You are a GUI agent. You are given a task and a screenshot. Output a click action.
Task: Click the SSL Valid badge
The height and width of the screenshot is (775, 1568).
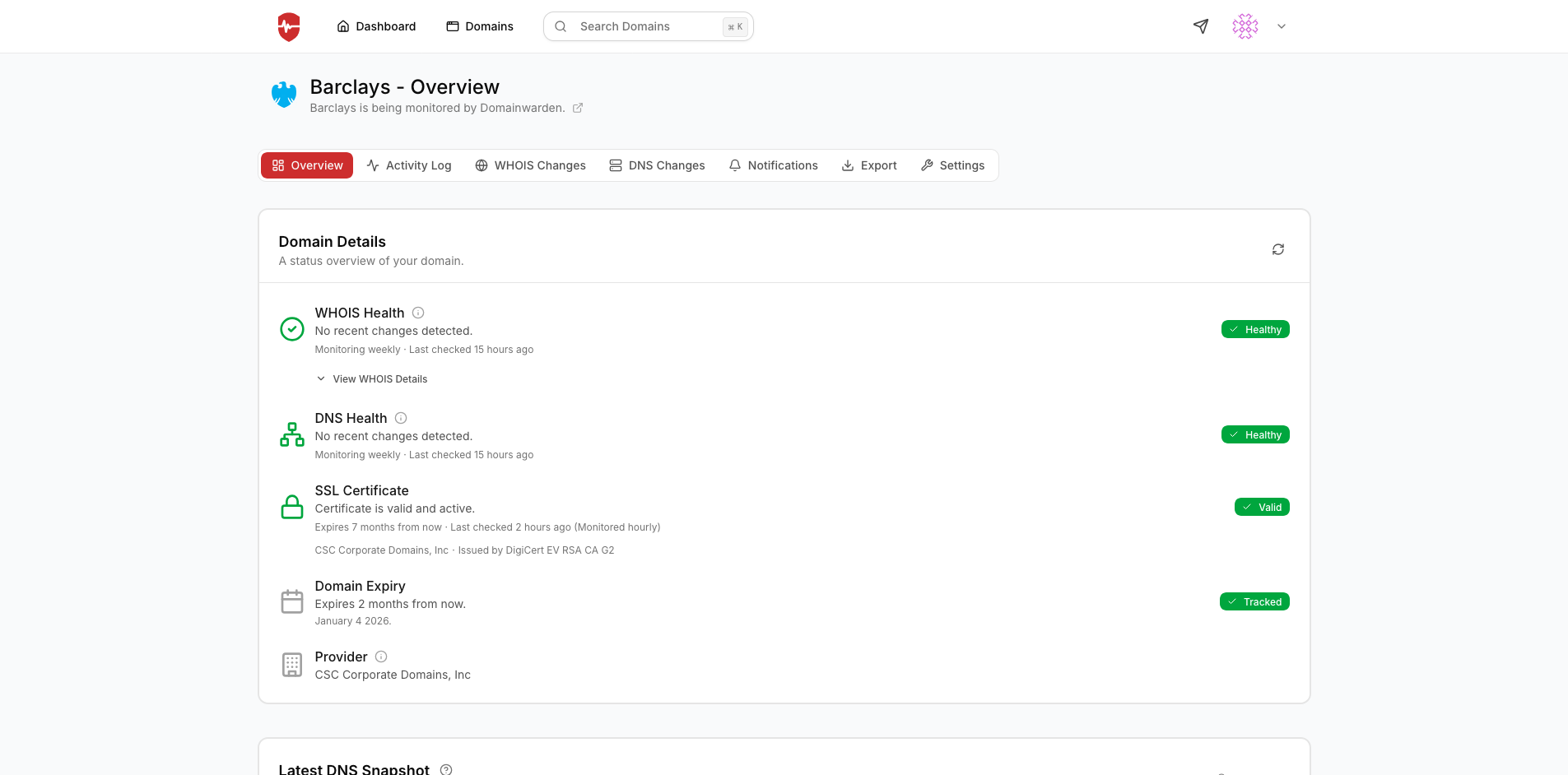tap(1262, 507)
